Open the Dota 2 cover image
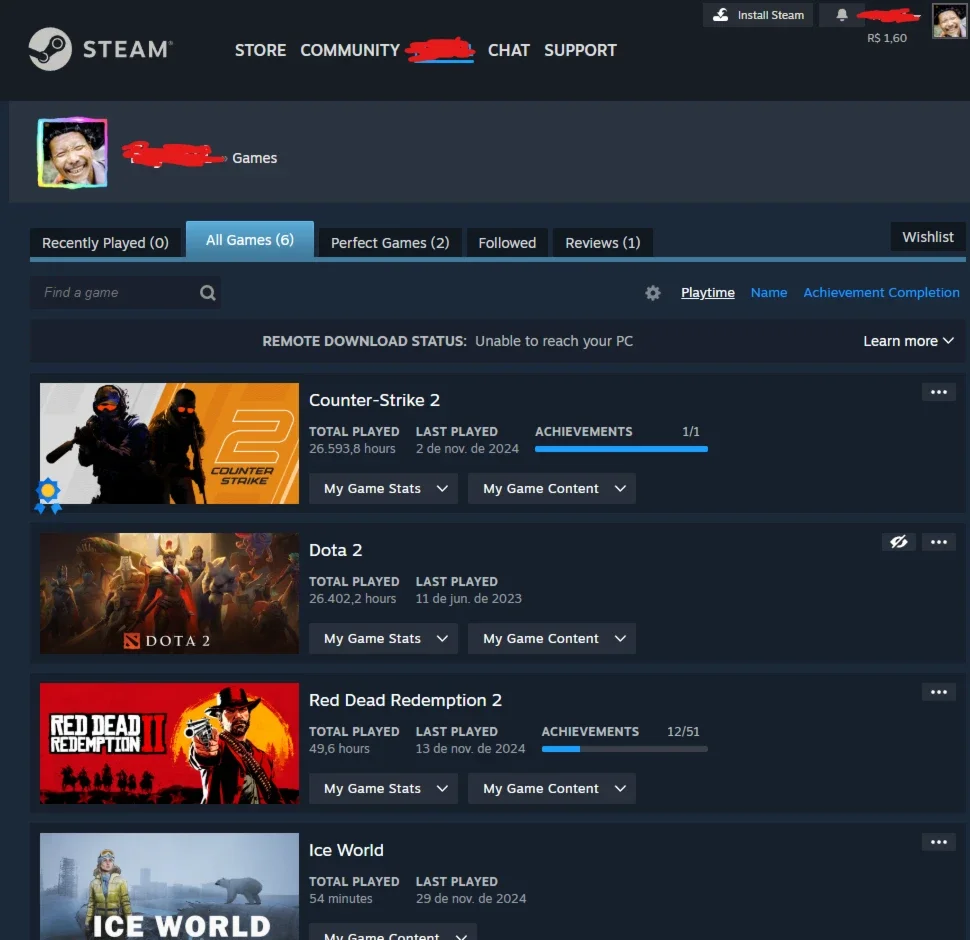The width and height of the screenshot is (970, 940). pyautogui.click(x=170, y=594)
